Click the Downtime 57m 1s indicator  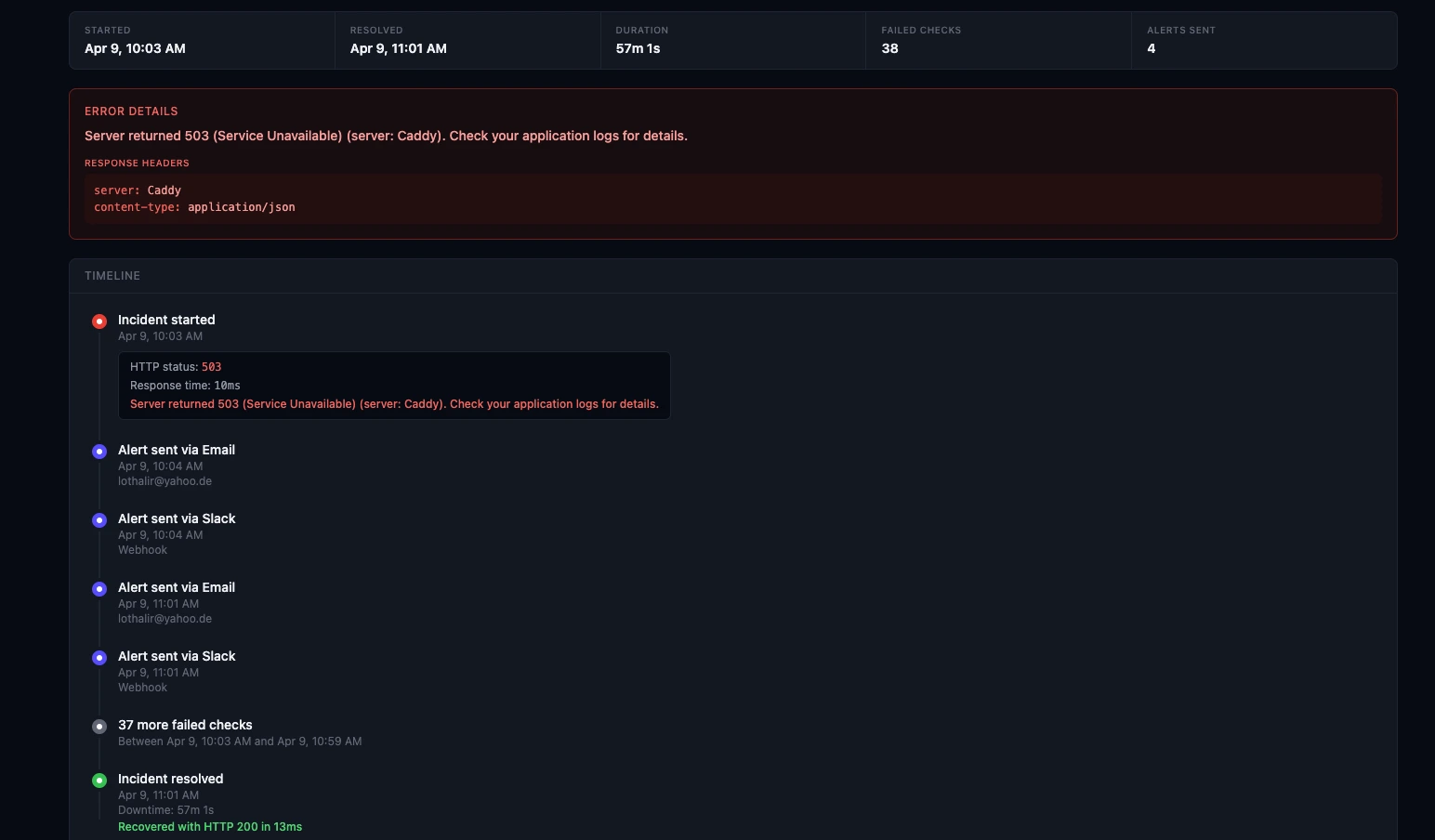166,809
